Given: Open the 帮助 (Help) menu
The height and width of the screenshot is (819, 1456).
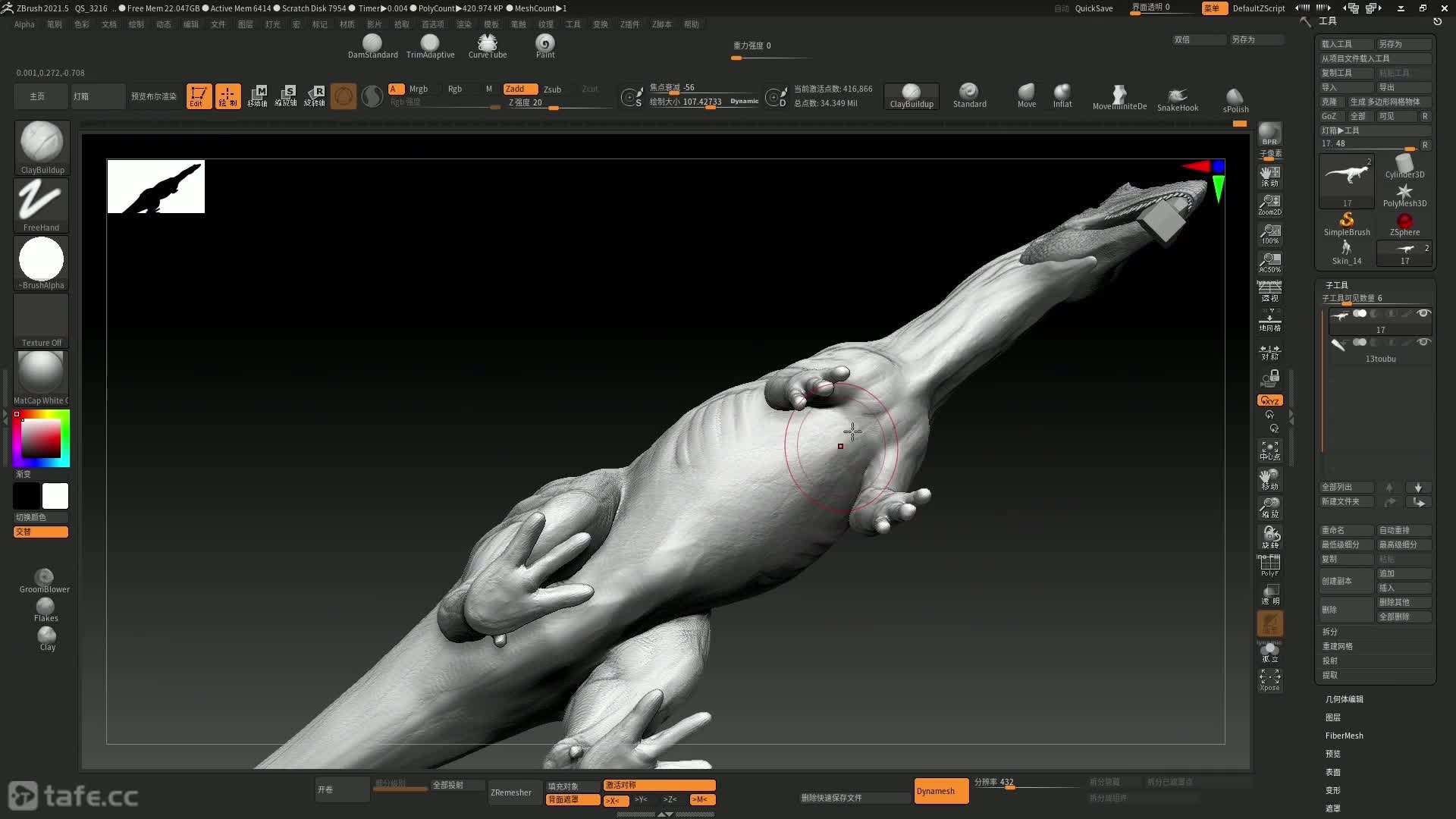Looking at the screenshot, I should pyautogui.click(x=691, y=24).
